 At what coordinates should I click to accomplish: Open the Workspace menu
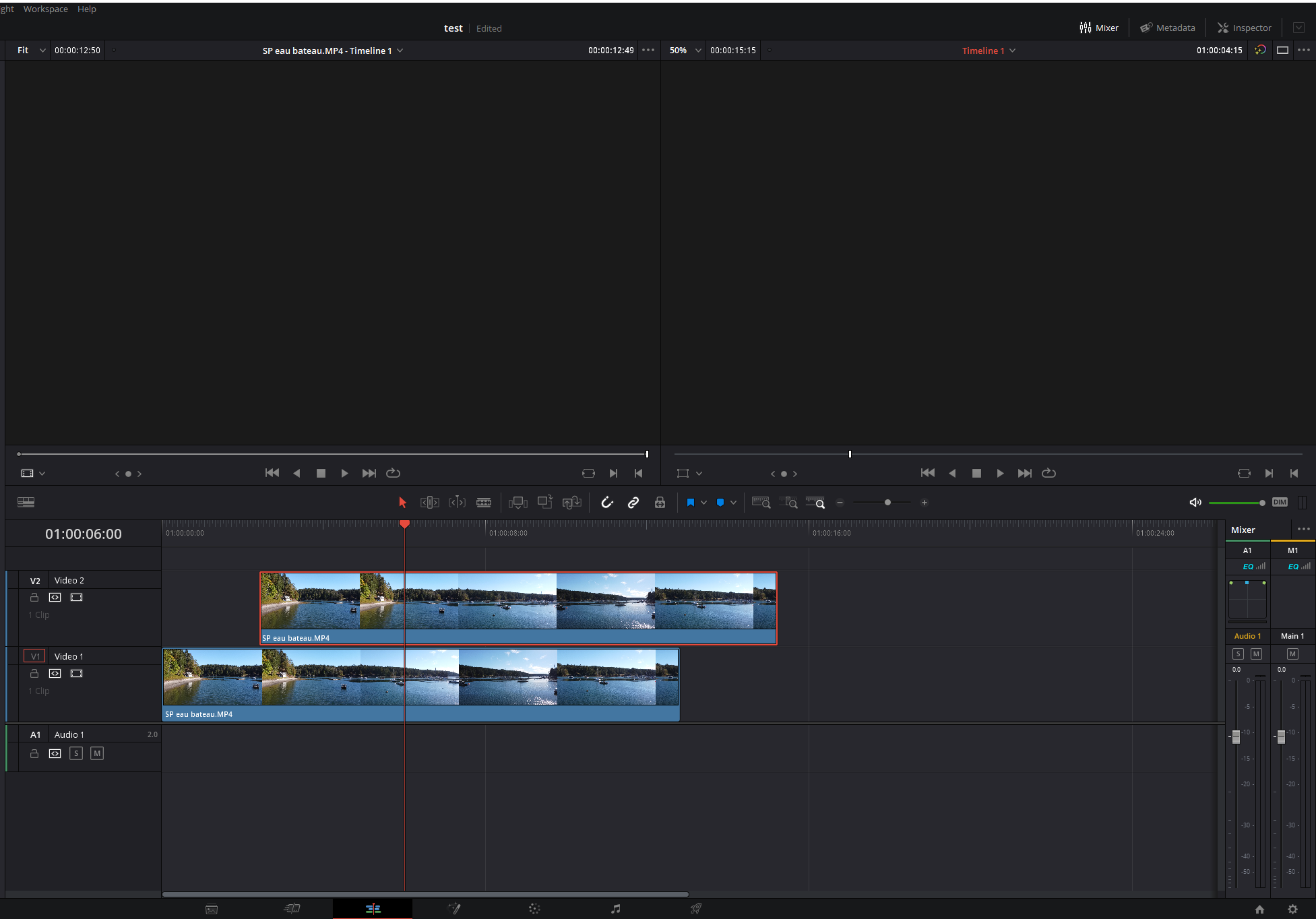coord(45,9)
